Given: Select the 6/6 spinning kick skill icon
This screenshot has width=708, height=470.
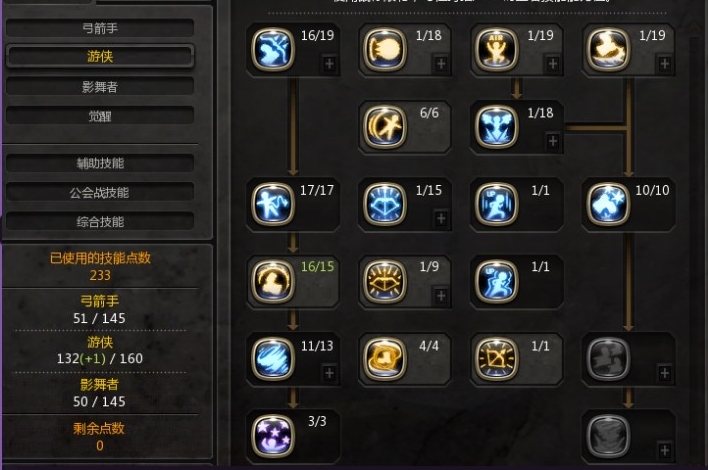Looking at the screenshot, I should click(385, 127).
